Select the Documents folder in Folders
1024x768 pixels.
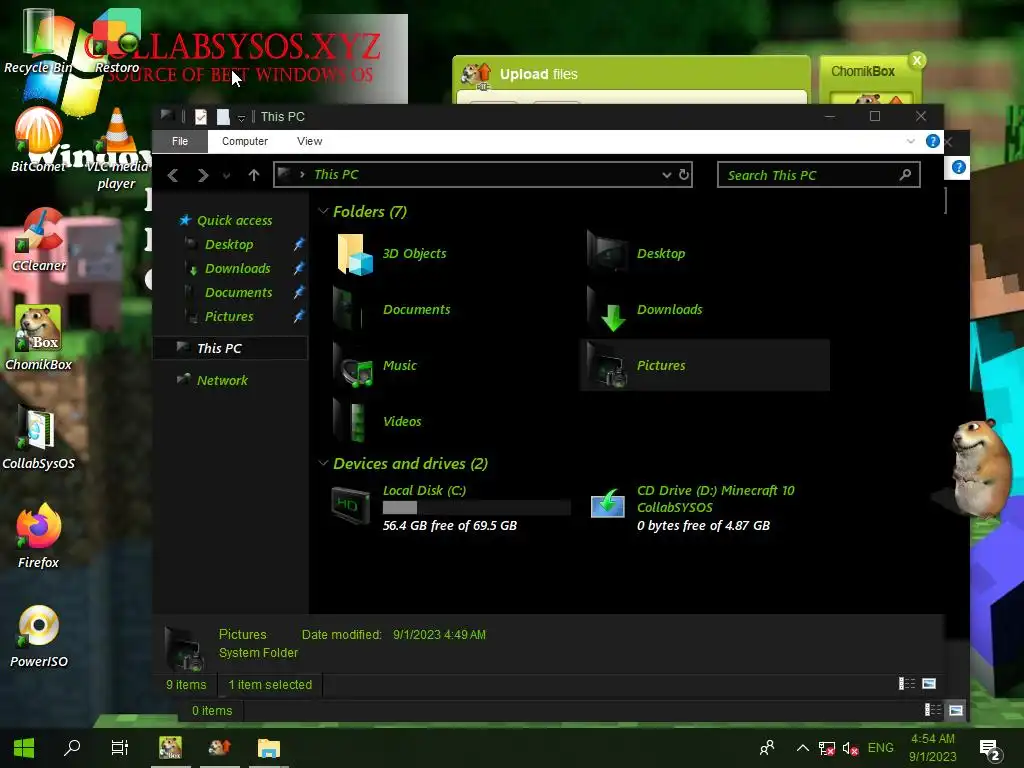(x=392, y=310)
